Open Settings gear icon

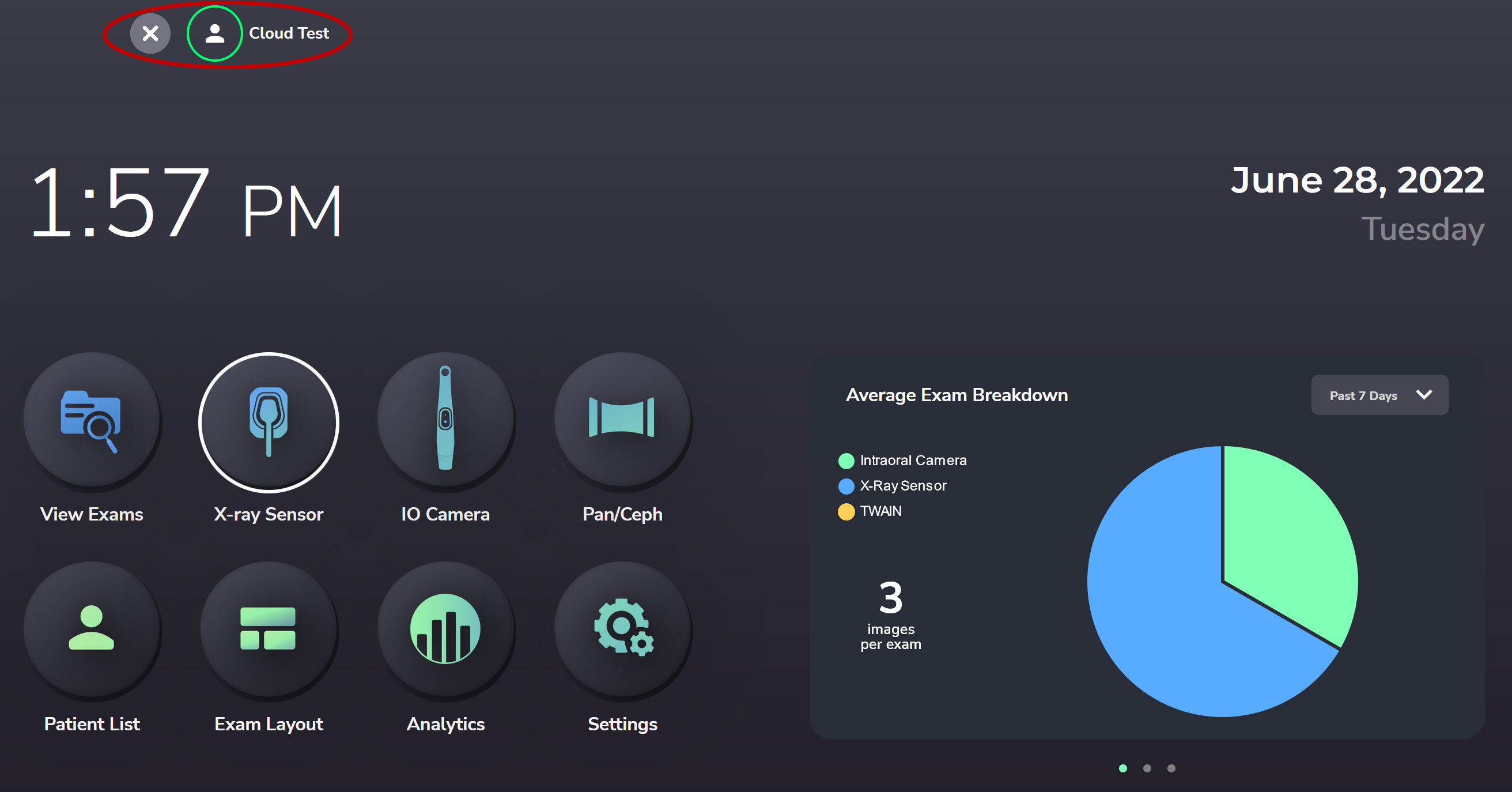(x=622, y=629)
